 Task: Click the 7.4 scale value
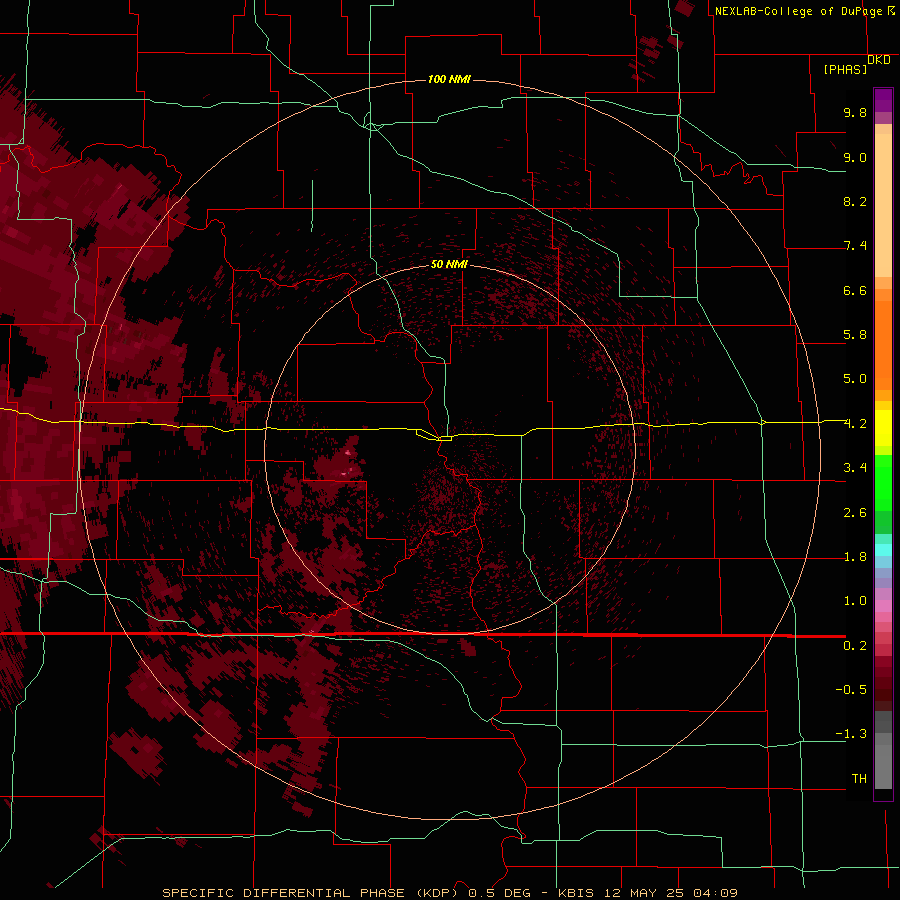click(855, 246)
